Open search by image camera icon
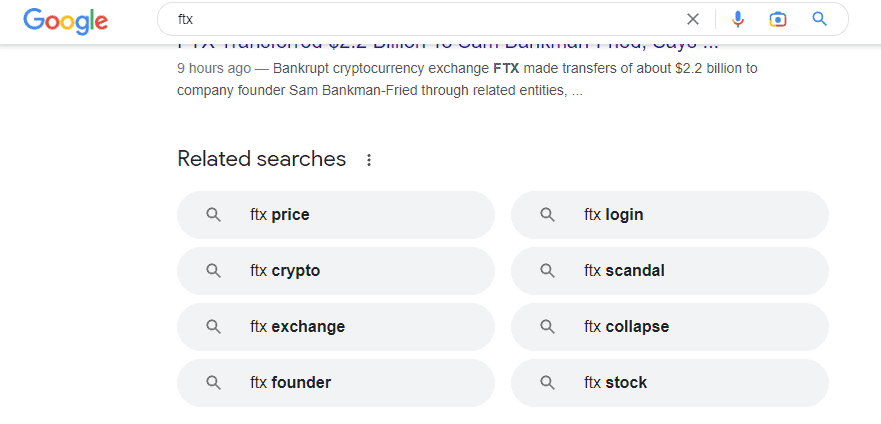The height and width of the screenshot is (424, 881). [x=778, y=20]
